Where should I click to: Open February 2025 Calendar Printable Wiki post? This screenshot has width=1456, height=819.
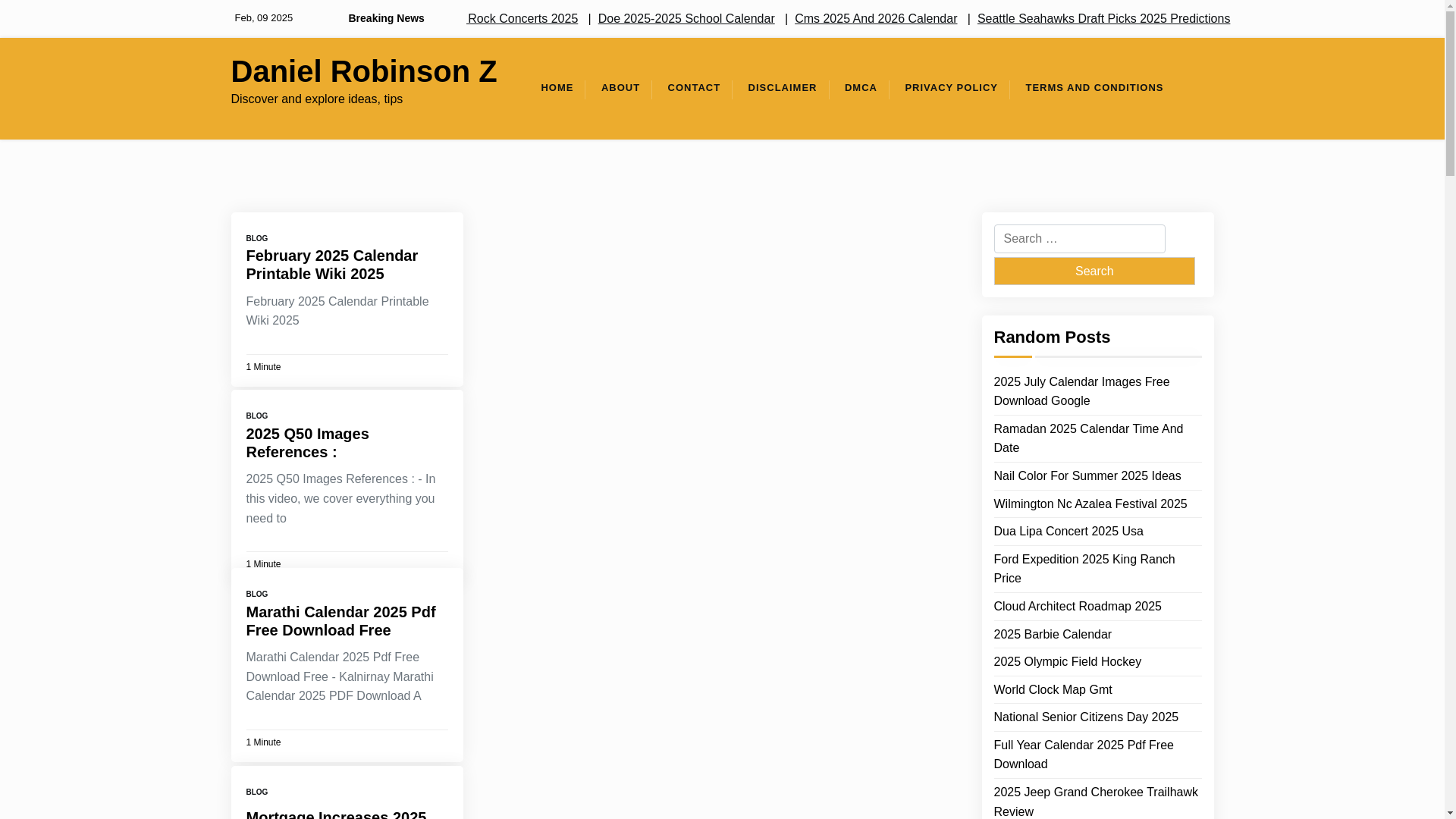tap(331, 265)
